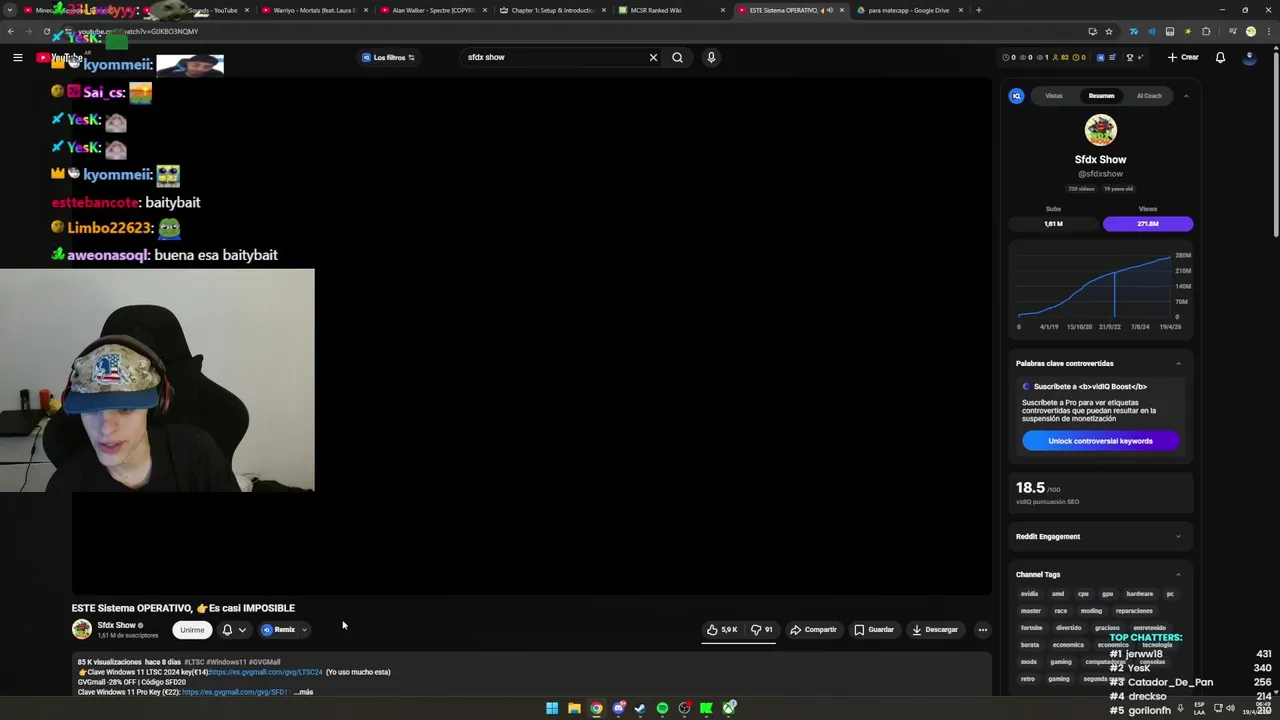Click the magnifier search button
Screen dimensions: 1280x720
[677, 57]
